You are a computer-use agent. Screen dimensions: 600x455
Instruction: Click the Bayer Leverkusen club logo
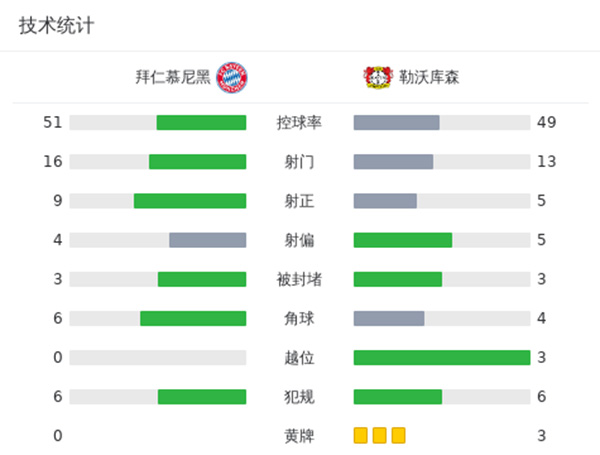(x=375, y=77)
